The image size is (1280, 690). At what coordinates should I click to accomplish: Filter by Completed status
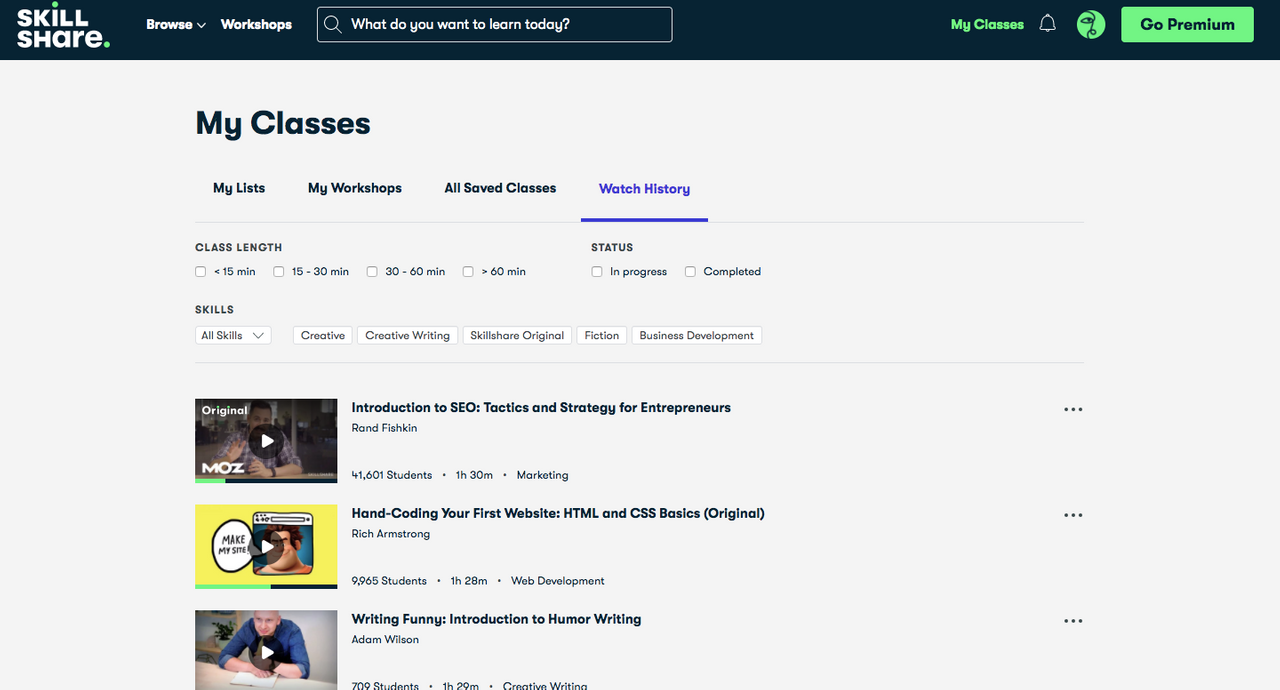(690, 272)
